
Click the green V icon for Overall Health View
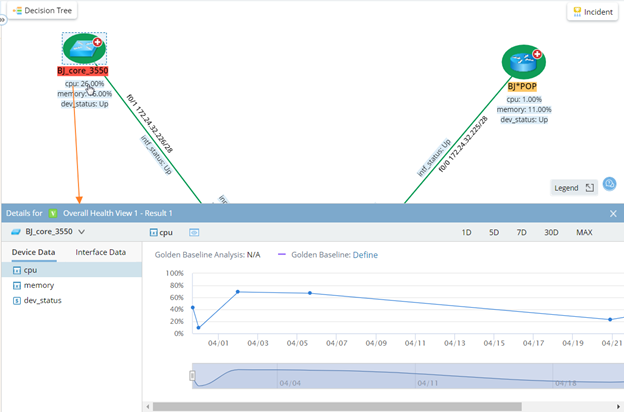(x=53, y=213)
